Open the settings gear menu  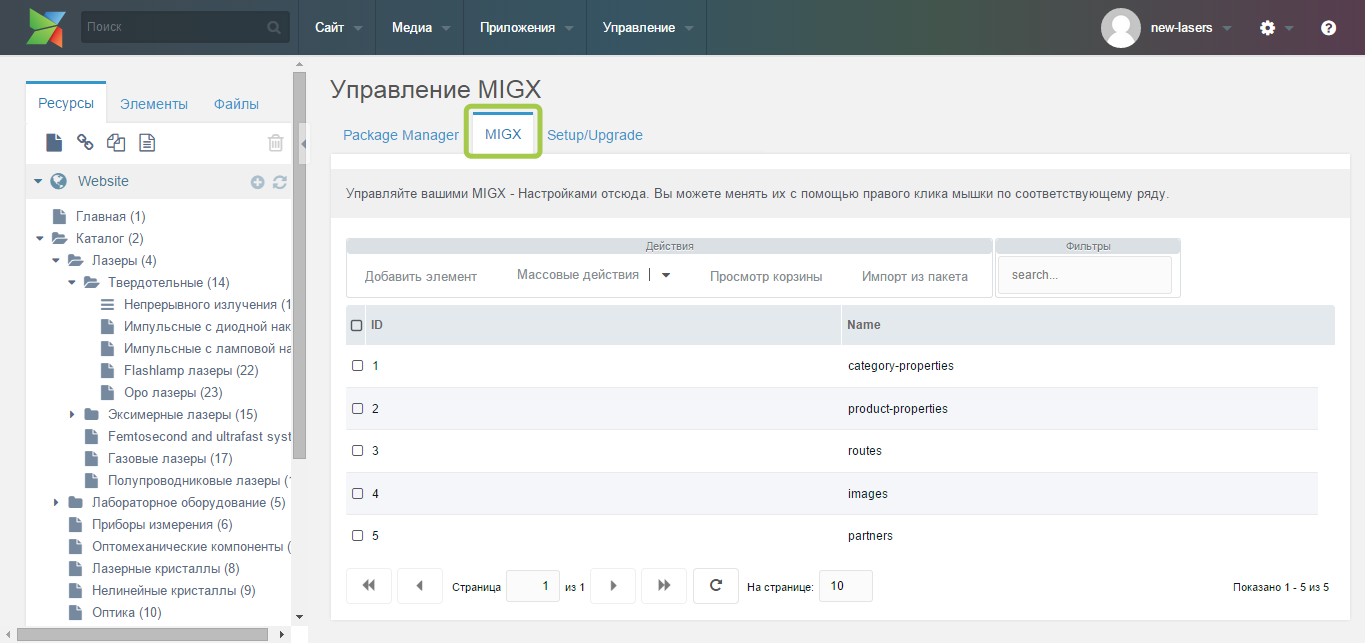tap(1267, 28)
